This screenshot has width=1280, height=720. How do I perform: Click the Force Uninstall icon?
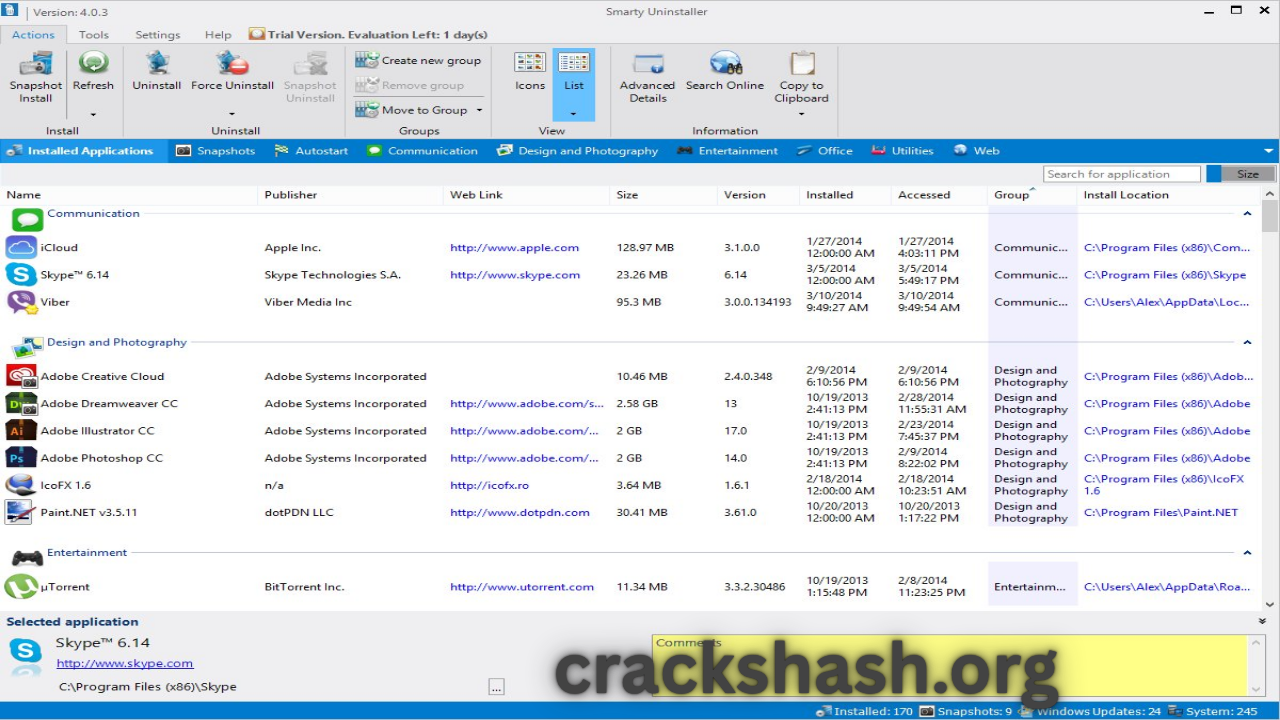(x=232, y=63)
